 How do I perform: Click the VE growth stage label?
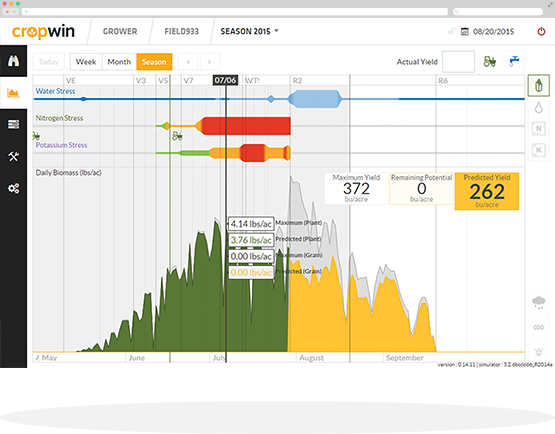(70, 81)
